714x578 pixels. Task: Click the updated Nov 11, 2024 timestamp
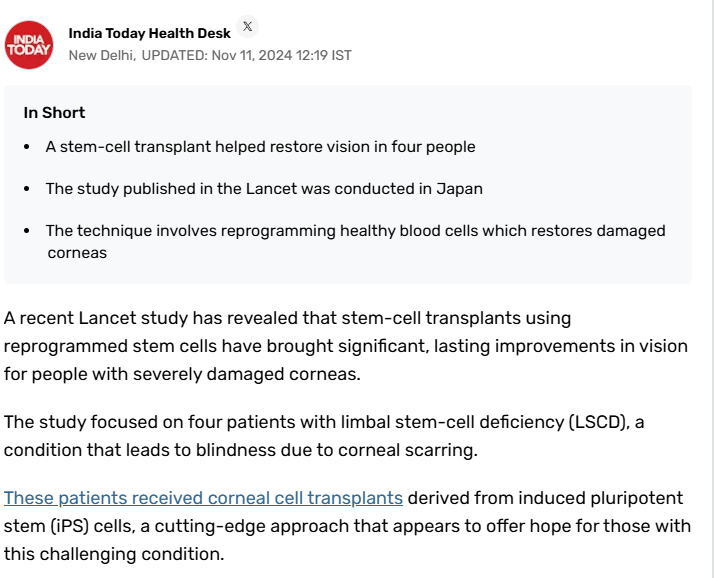click(247, 55)
